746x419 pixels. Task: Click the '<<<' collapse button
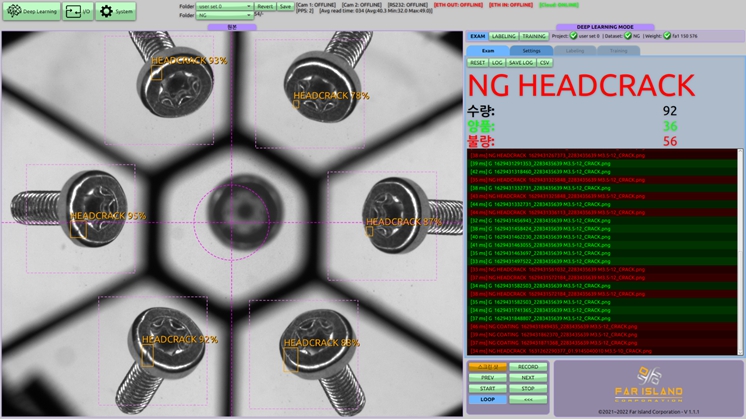528,400
